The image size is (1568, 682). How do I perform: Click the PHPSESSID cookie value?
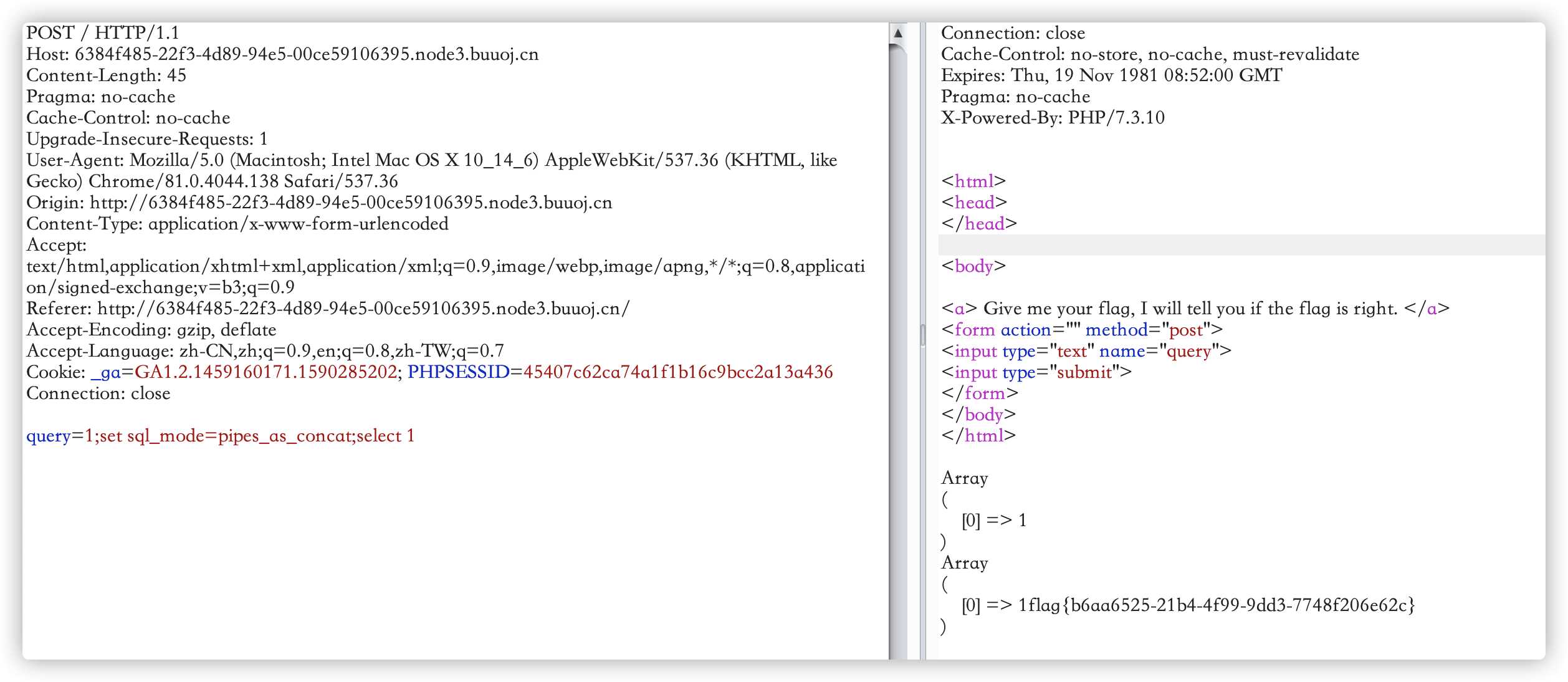point(678,372)
